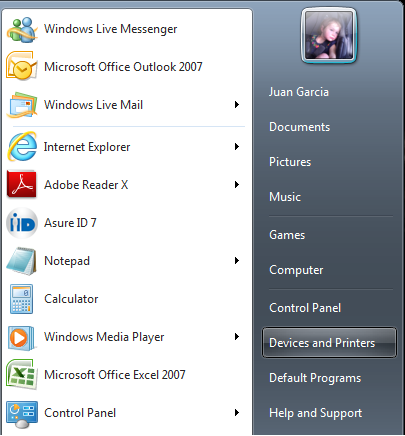Open Internet Explorer icon
Viewport: 405px width, 436px height.
click(x=22, y=147)
